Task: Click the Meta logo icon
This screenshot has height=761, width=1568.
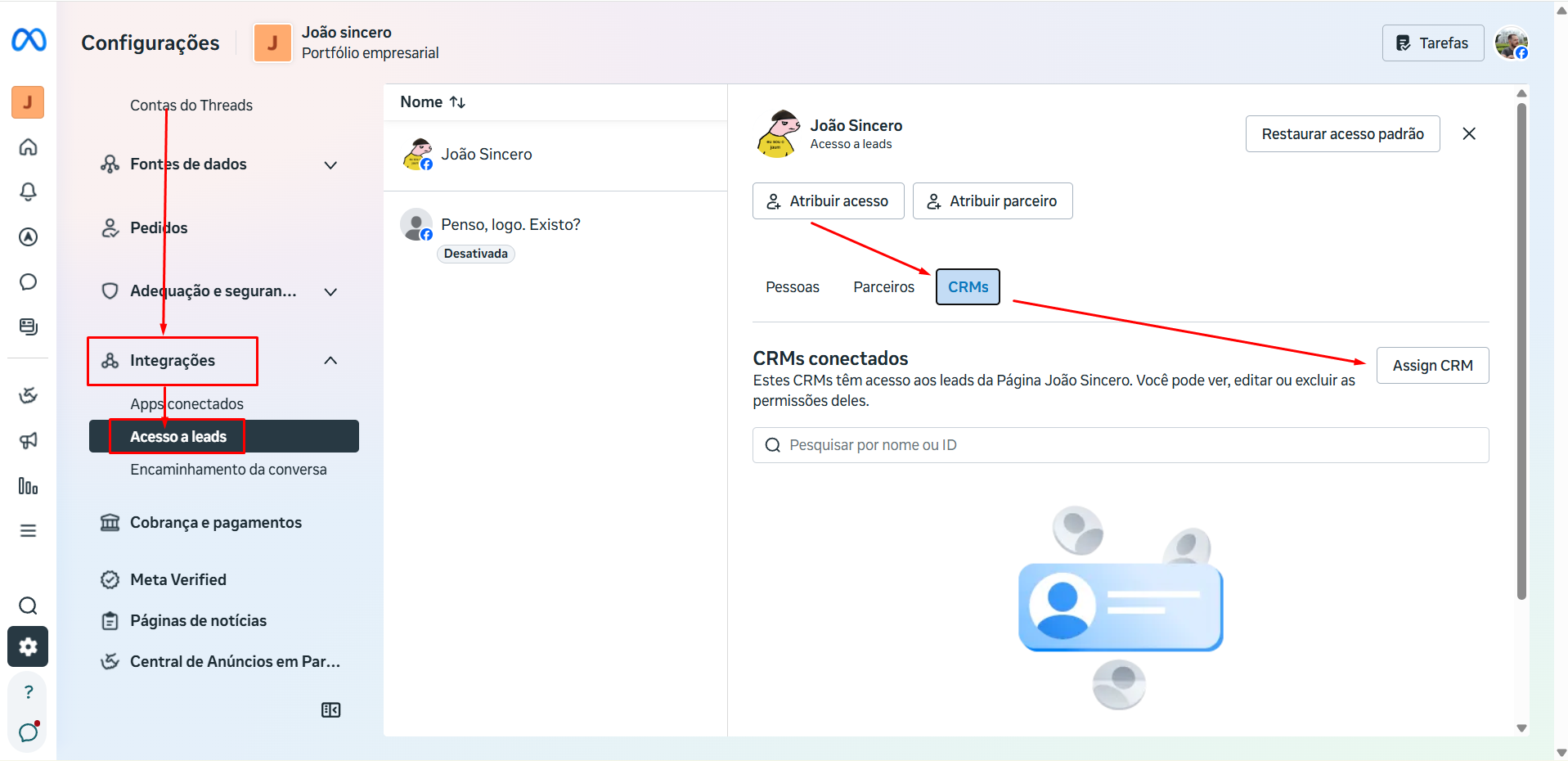Action: [x=29, y=39]
